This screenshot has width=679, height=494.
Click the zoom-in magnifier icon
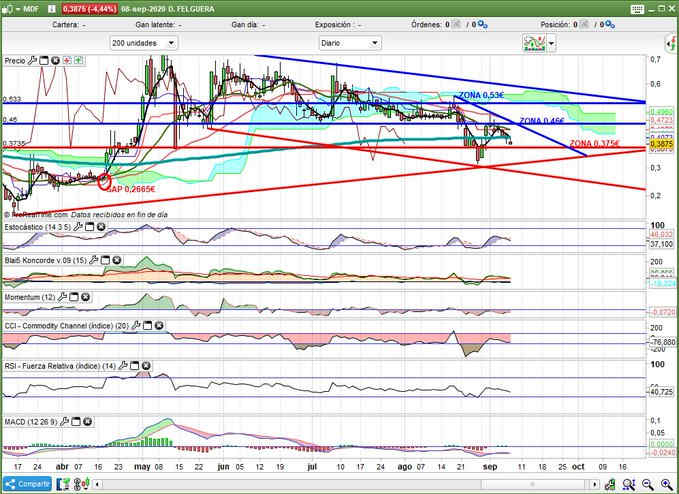[x=667, y=484]
